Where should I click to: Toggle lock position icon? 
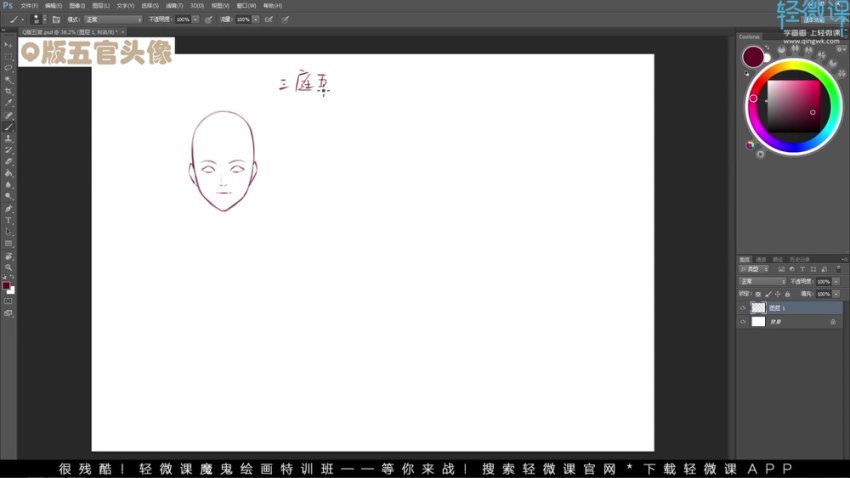tap(777, 294)
